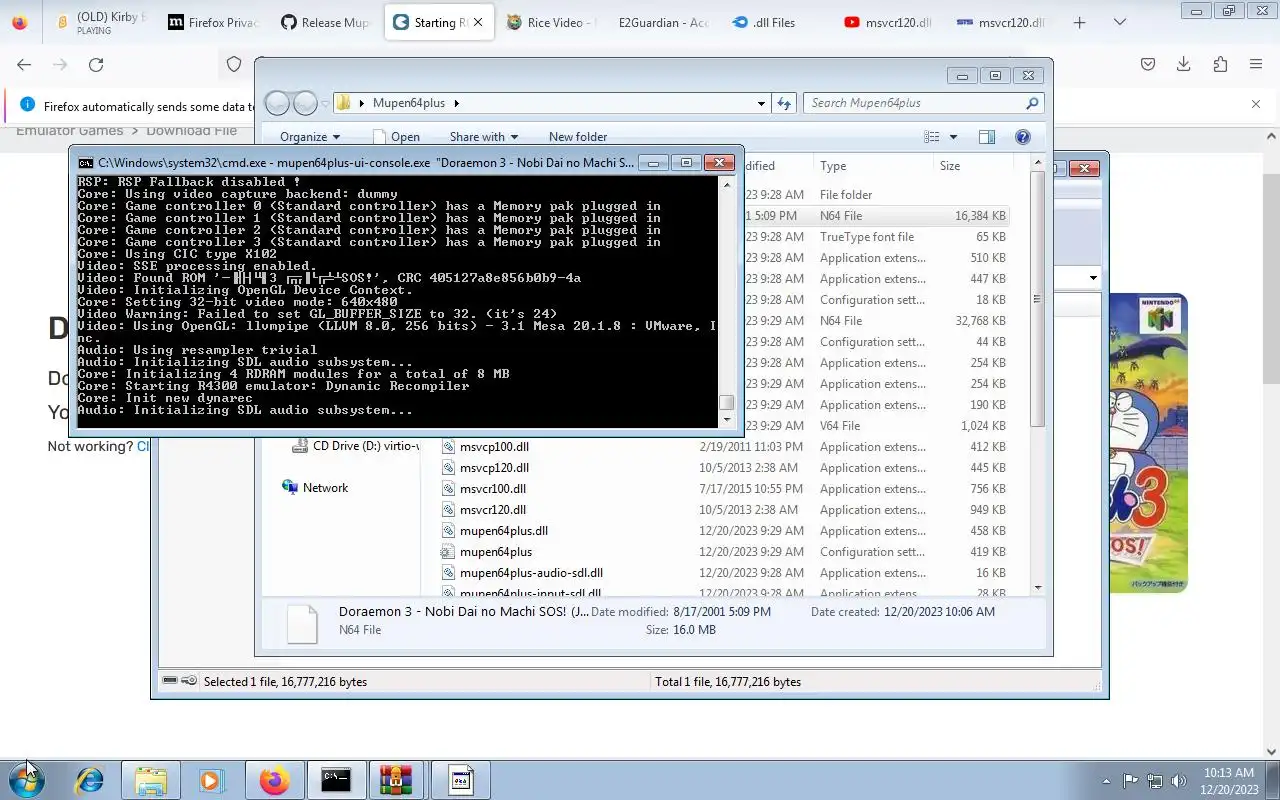The image size is (1280, 800).
Task: Select mupen64plus.dll file
Action: point(504,531)
